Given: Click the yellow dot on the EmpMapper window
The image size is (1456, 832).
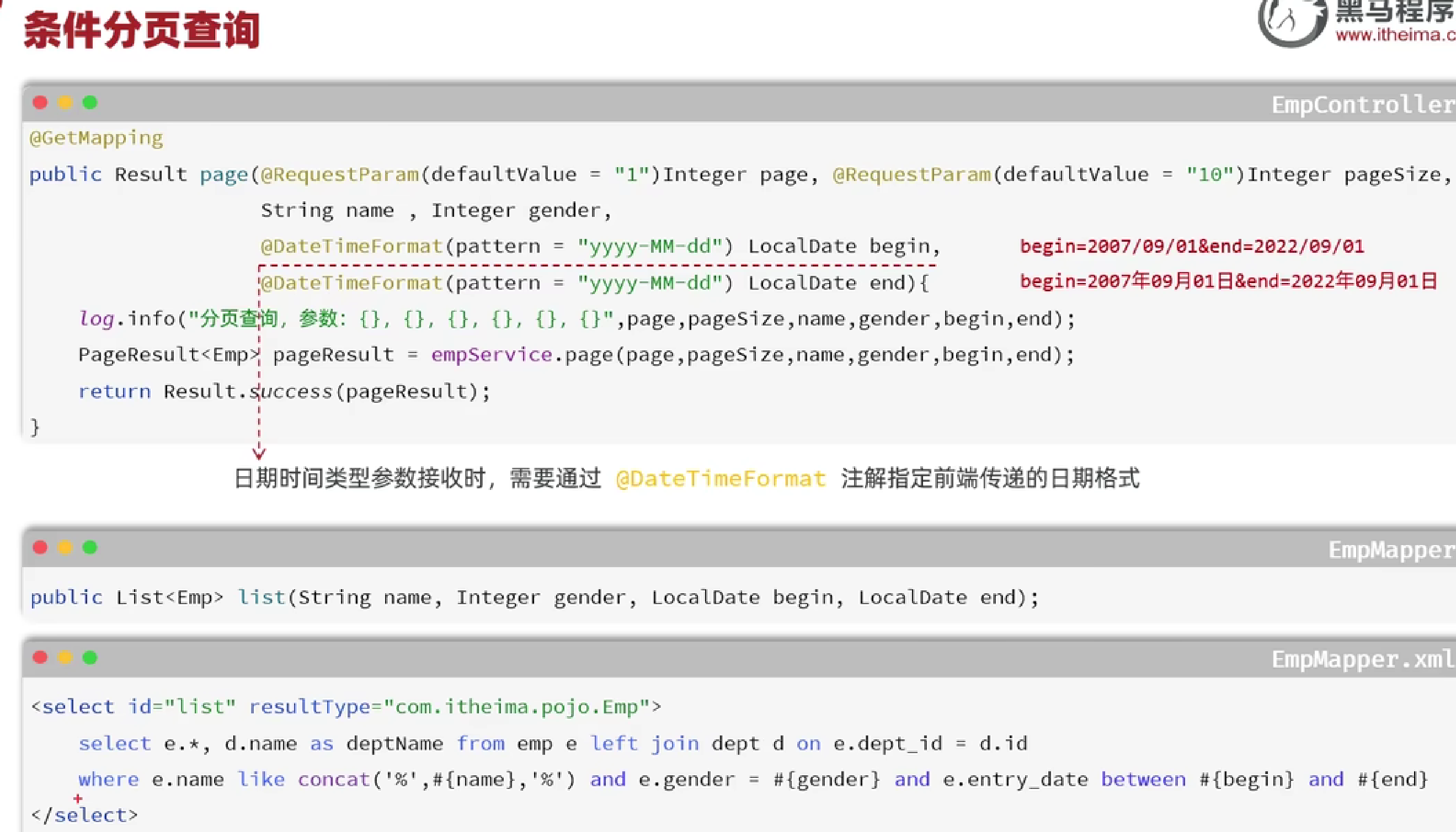Looking at the screenshot, I should pyautogui.click(x=65, y=547).
